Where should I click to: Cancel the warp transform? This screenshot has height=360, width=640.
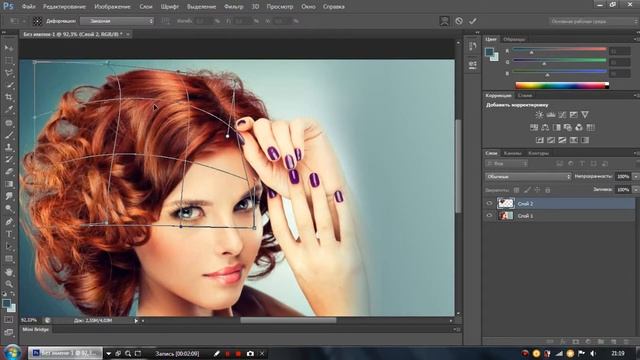(459, 21)
